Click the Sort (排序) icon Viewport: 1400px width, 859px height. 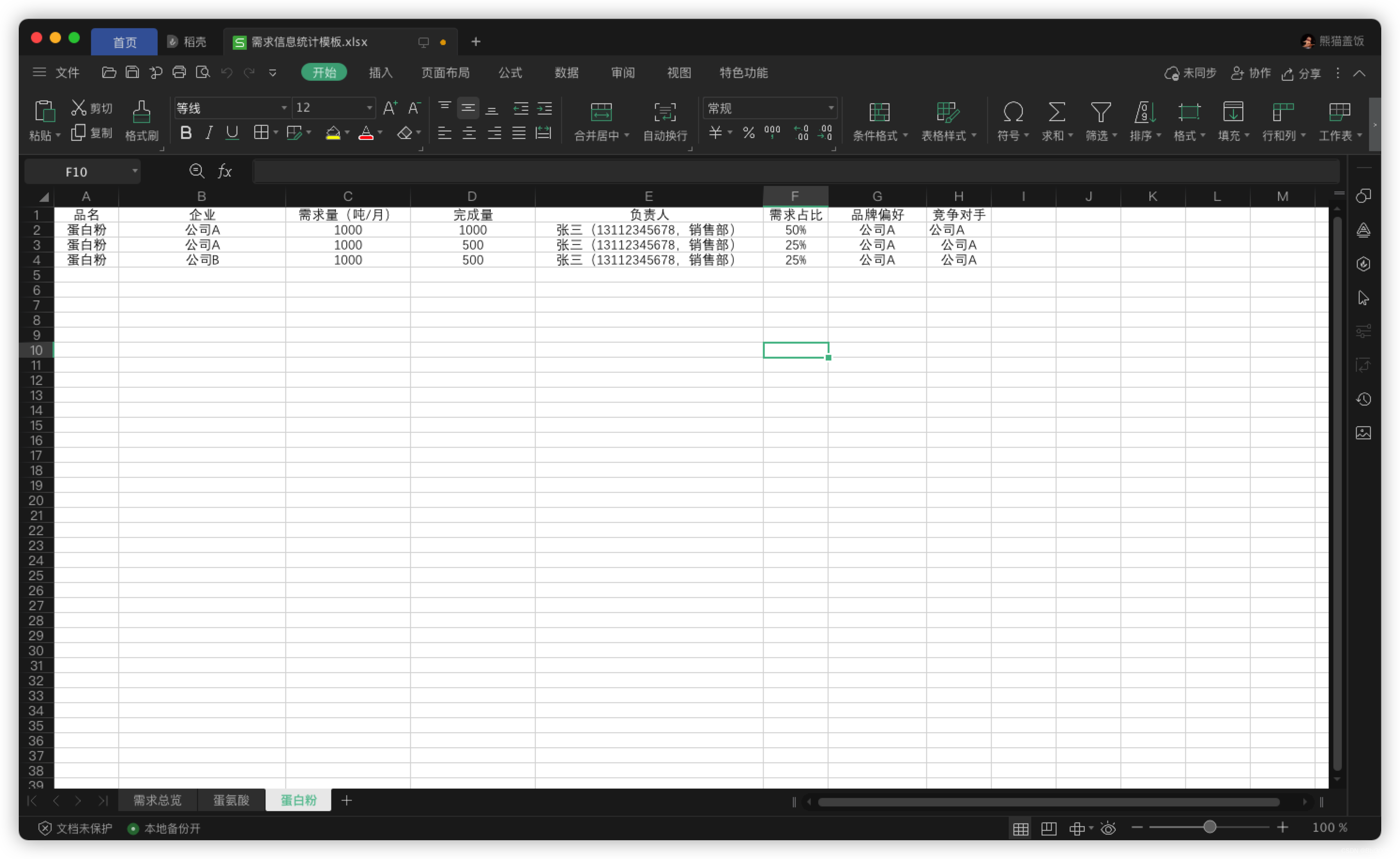pyautogui.click(x=1144, y=113)
